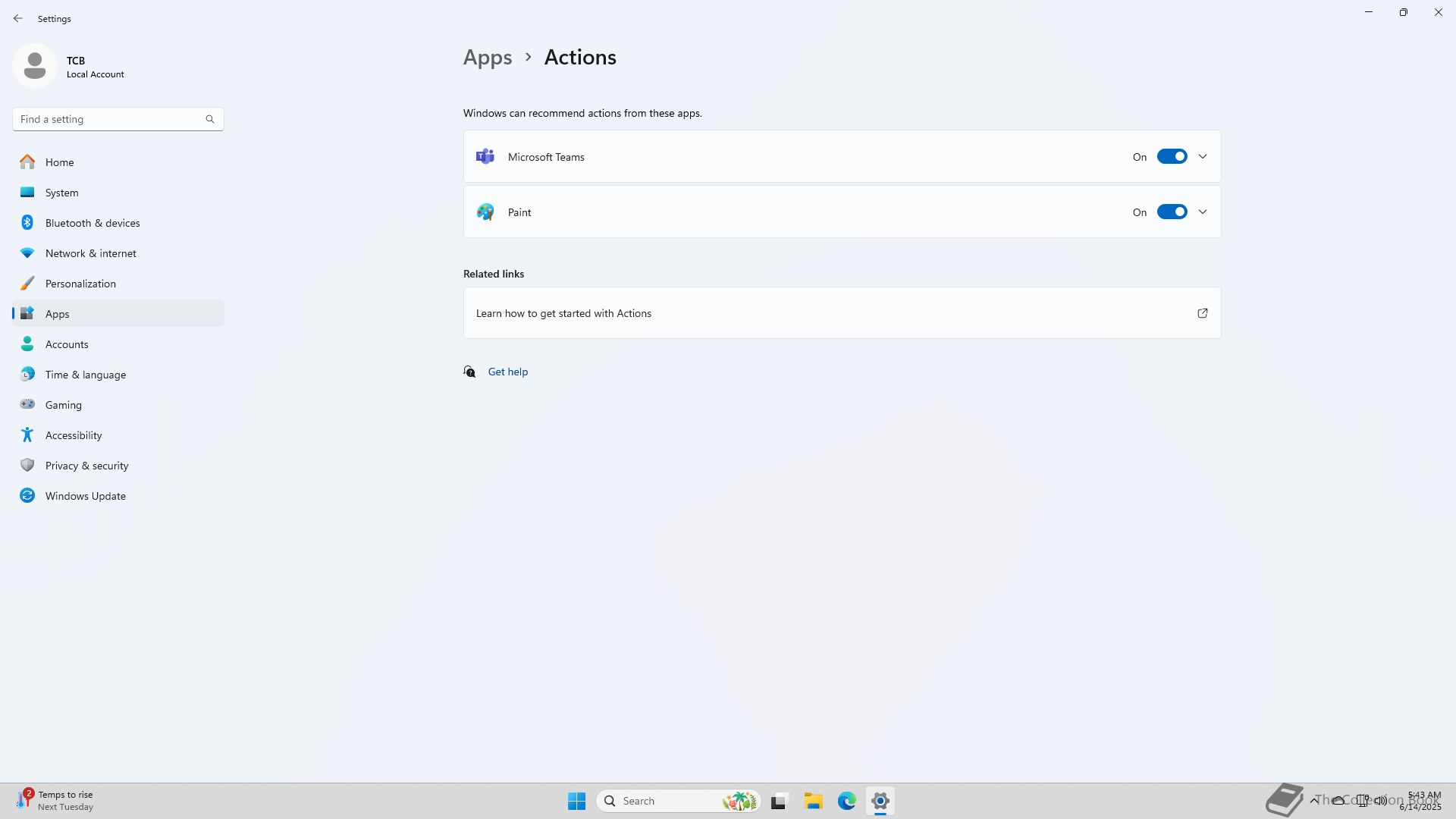Show hidden system tray icons chevron

[1314, 800]
